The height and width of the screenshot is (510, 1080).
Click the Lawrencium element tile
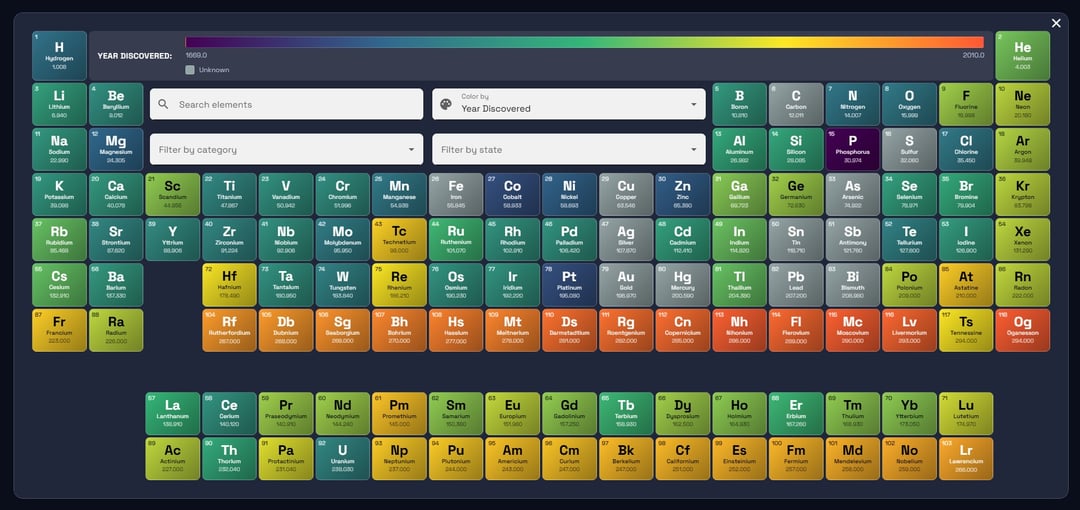(x=965, y=458)
